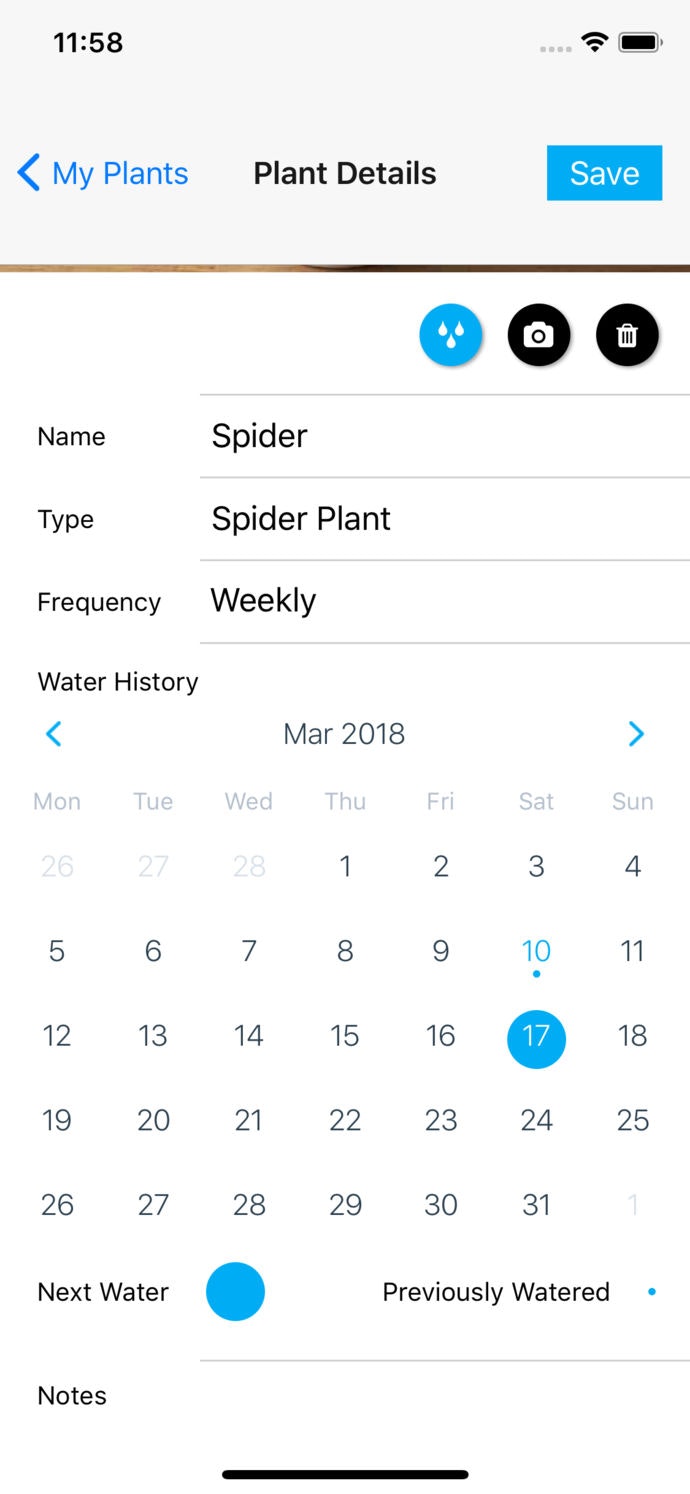Select March 10, the previously watered date

click(536, 951)
